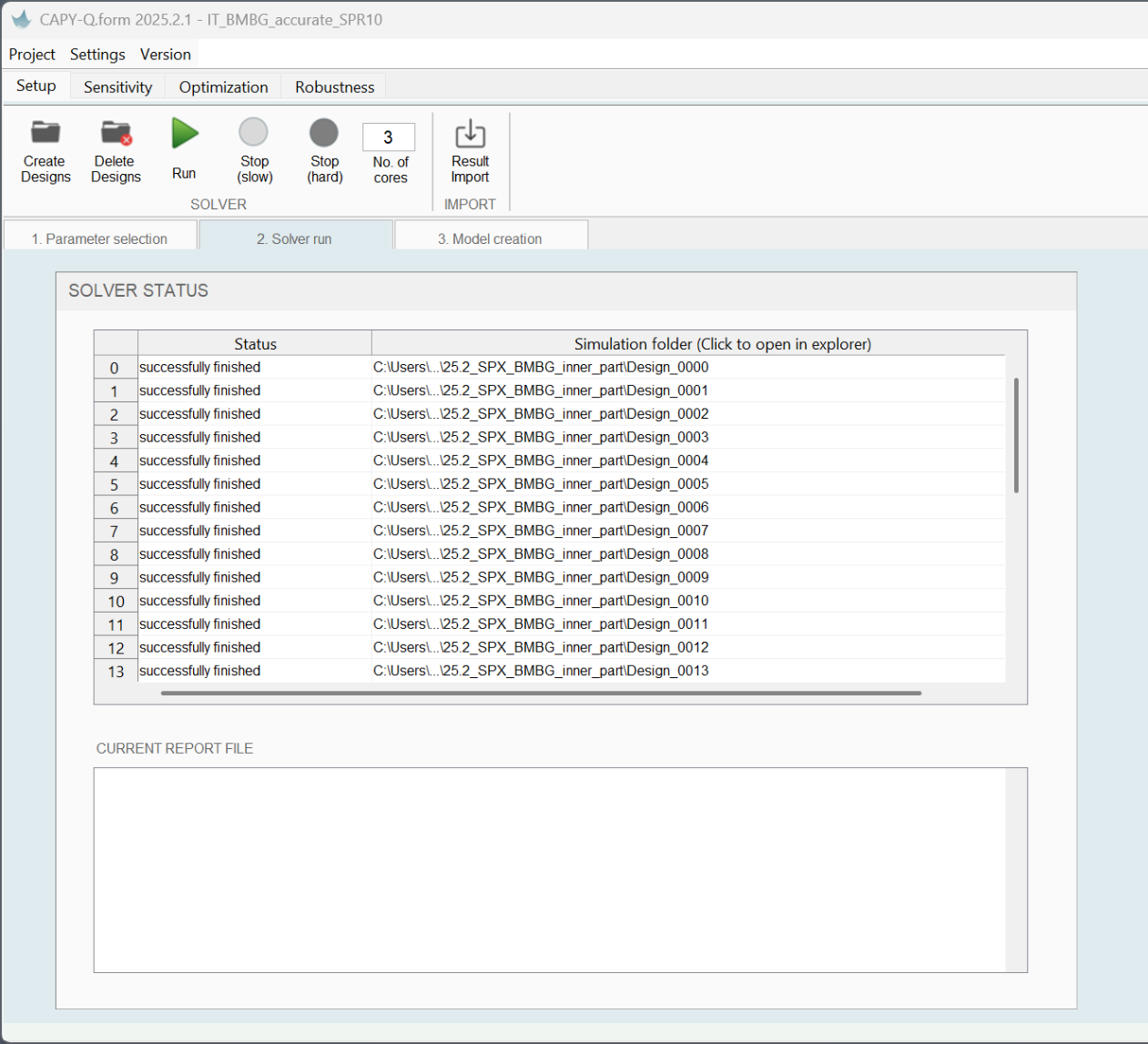Select row header 11 in status table

[116, 624]
